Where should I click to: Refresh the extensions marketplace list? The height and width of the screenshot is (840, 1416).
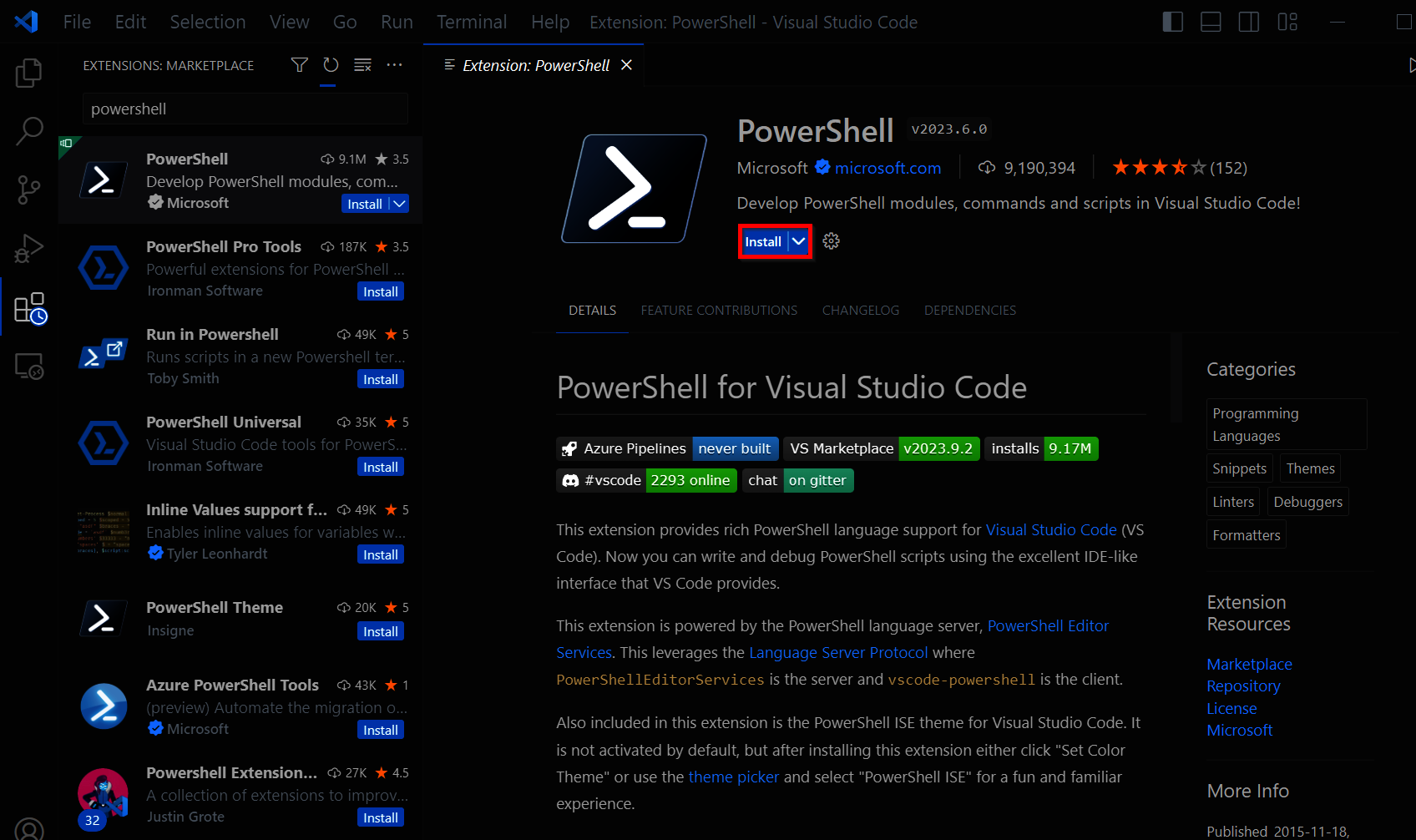click(330, 64)
